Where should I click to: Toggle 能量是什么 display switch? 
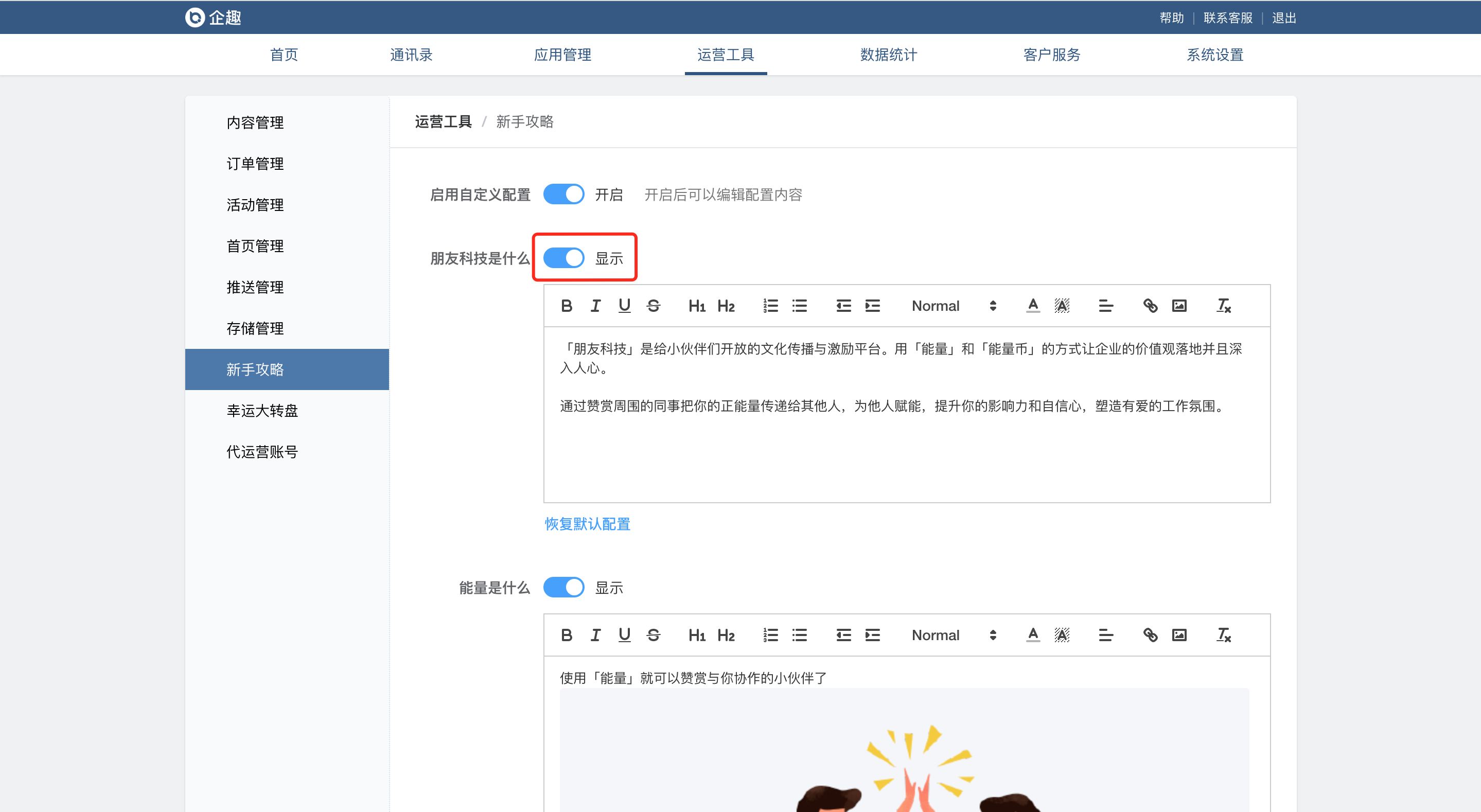pos(563,588)
